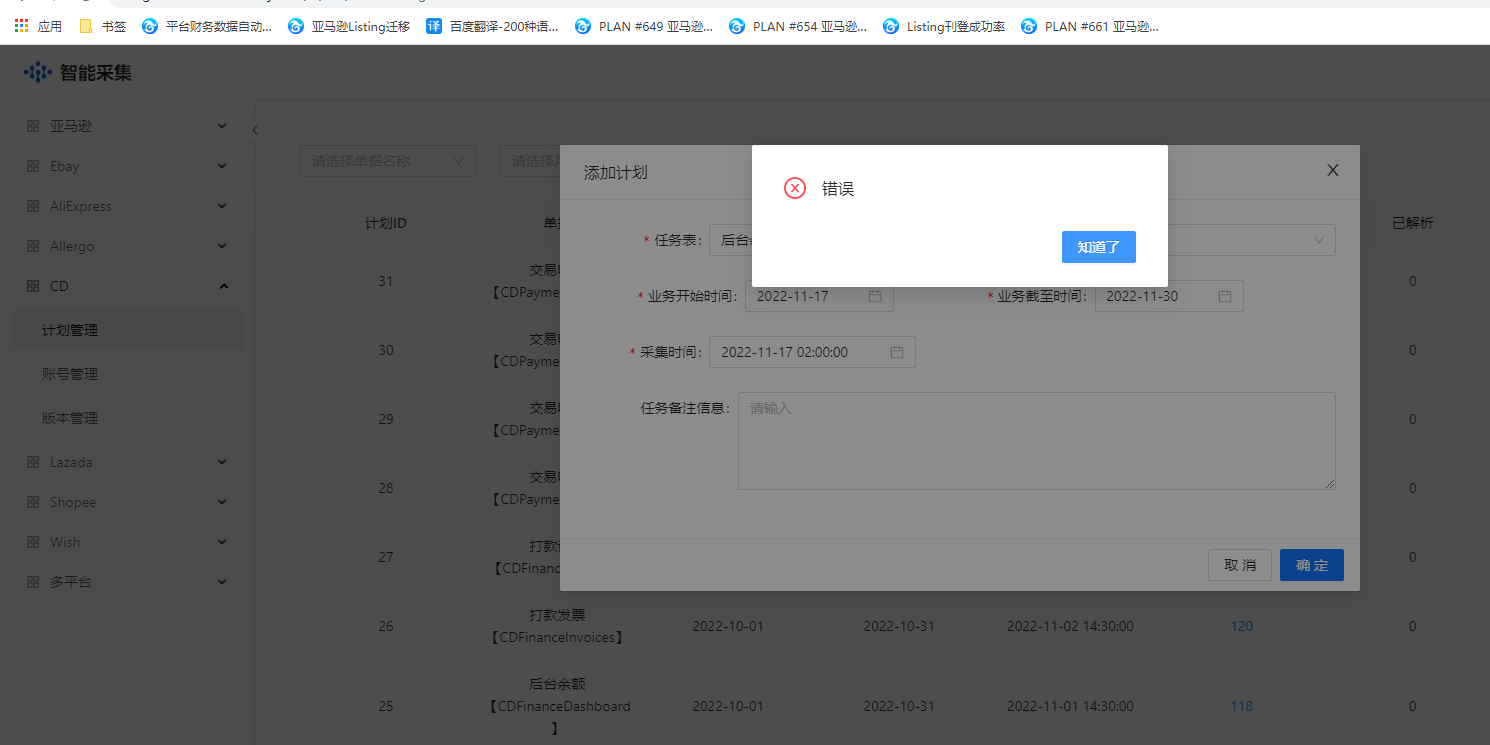
Task: Open the 书签 bookmarks folder icon
Action: [x=86, y=26]
